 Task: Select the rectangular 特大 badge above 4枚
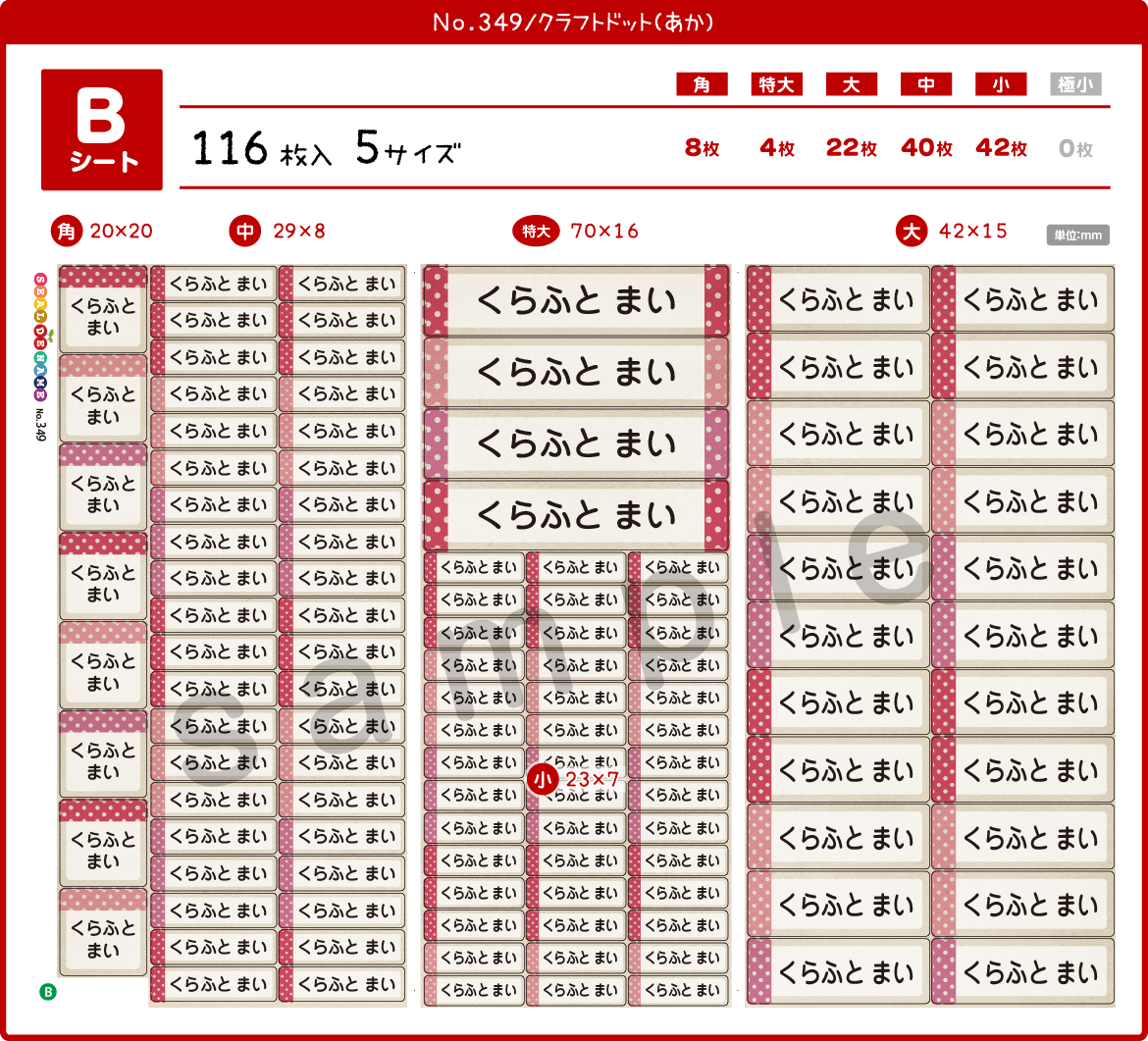[x=776, y=84]
